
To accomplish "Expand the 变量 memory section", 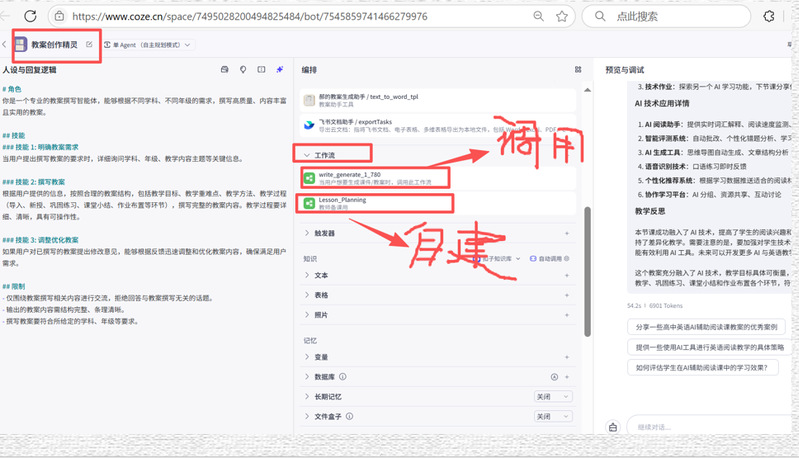I will pyautogui.click(x=307, y=357).
